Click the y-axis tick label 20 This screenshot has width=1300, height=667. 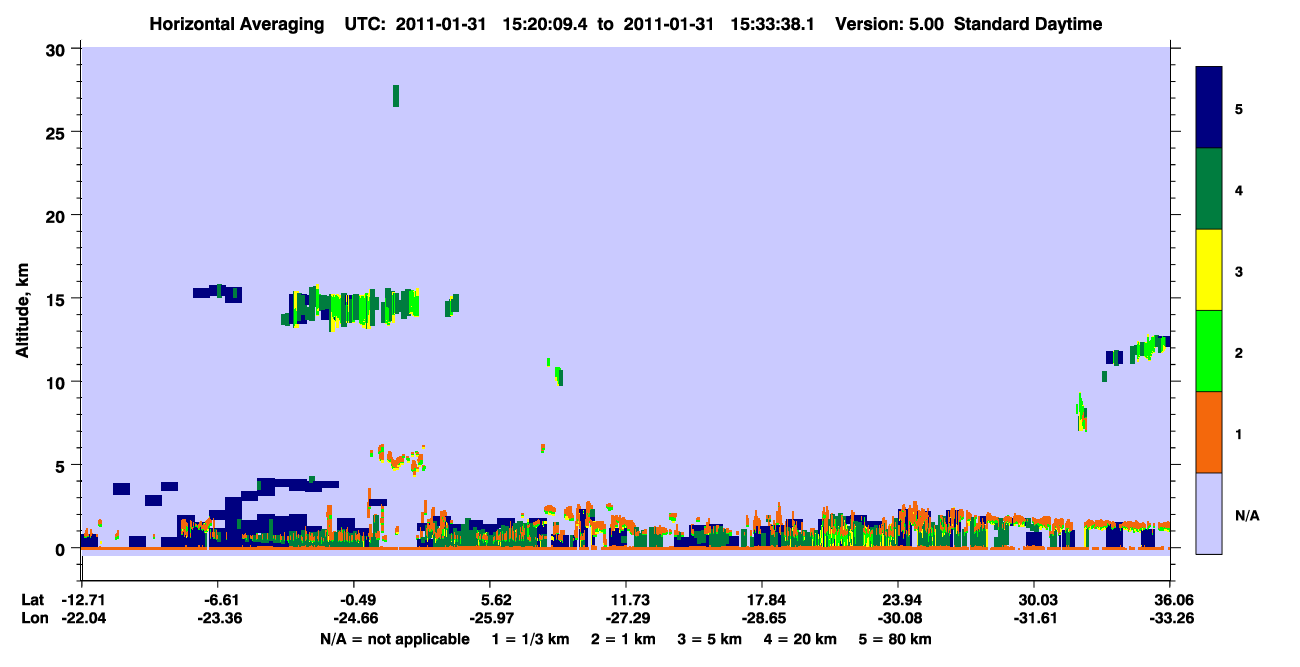(57, 215)
